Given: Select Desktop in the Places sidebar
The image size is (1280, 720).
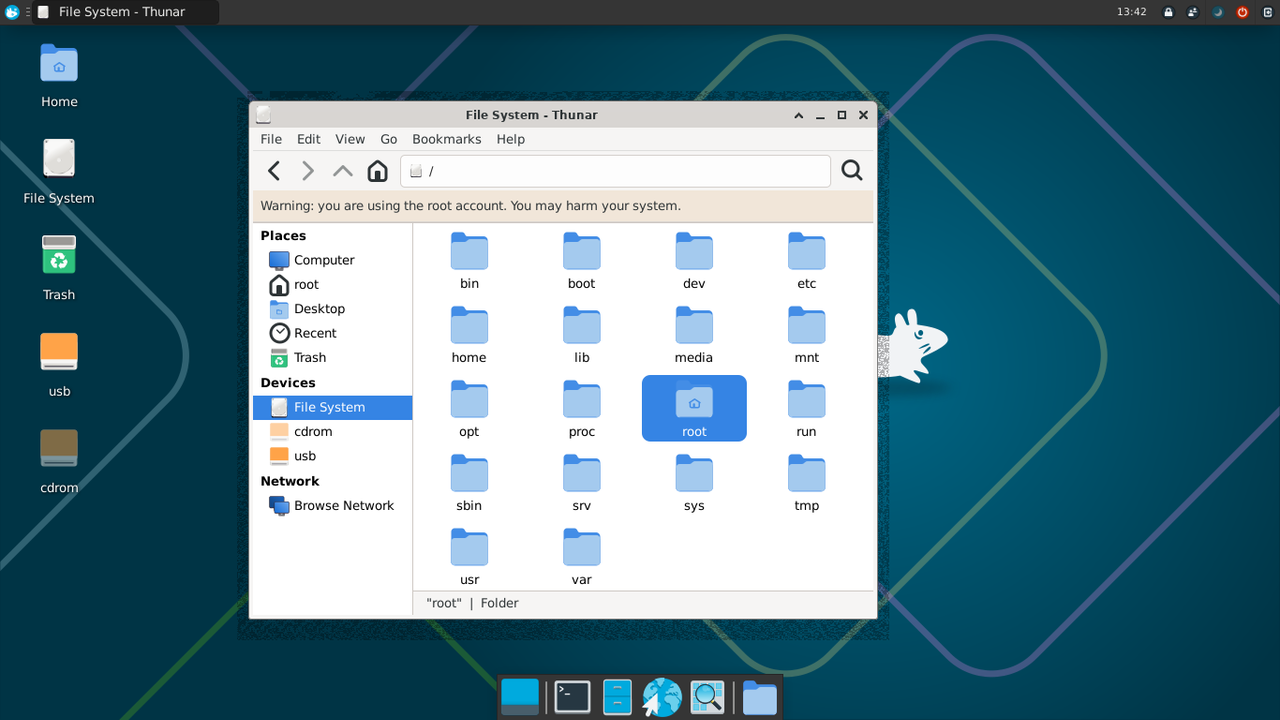Looking at the screenshot, I should pyautogui.click(x=332, y=309).
